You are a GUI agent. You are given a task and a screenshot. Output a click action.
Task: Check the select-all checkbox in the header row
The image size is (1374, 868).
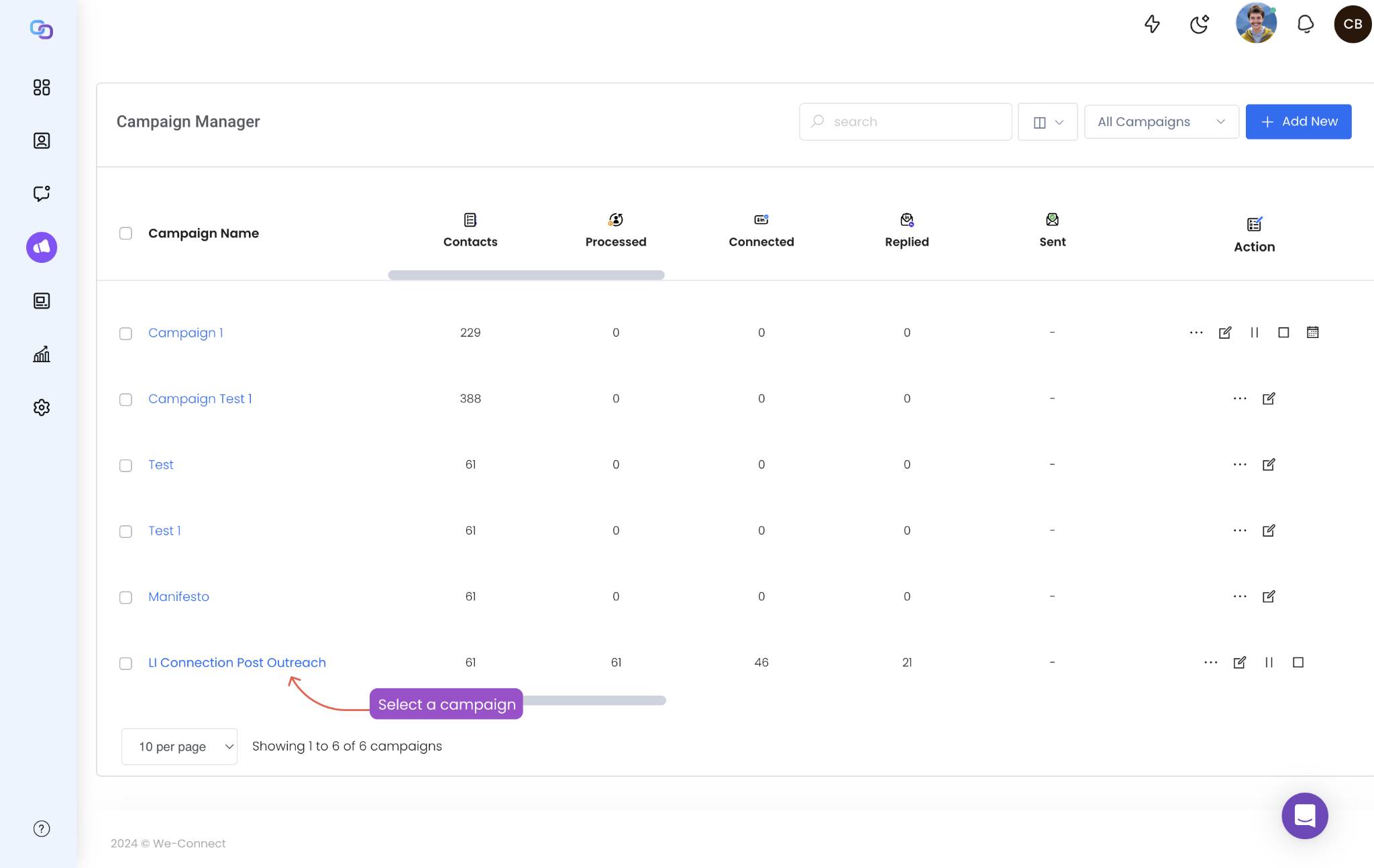point(125,233)
